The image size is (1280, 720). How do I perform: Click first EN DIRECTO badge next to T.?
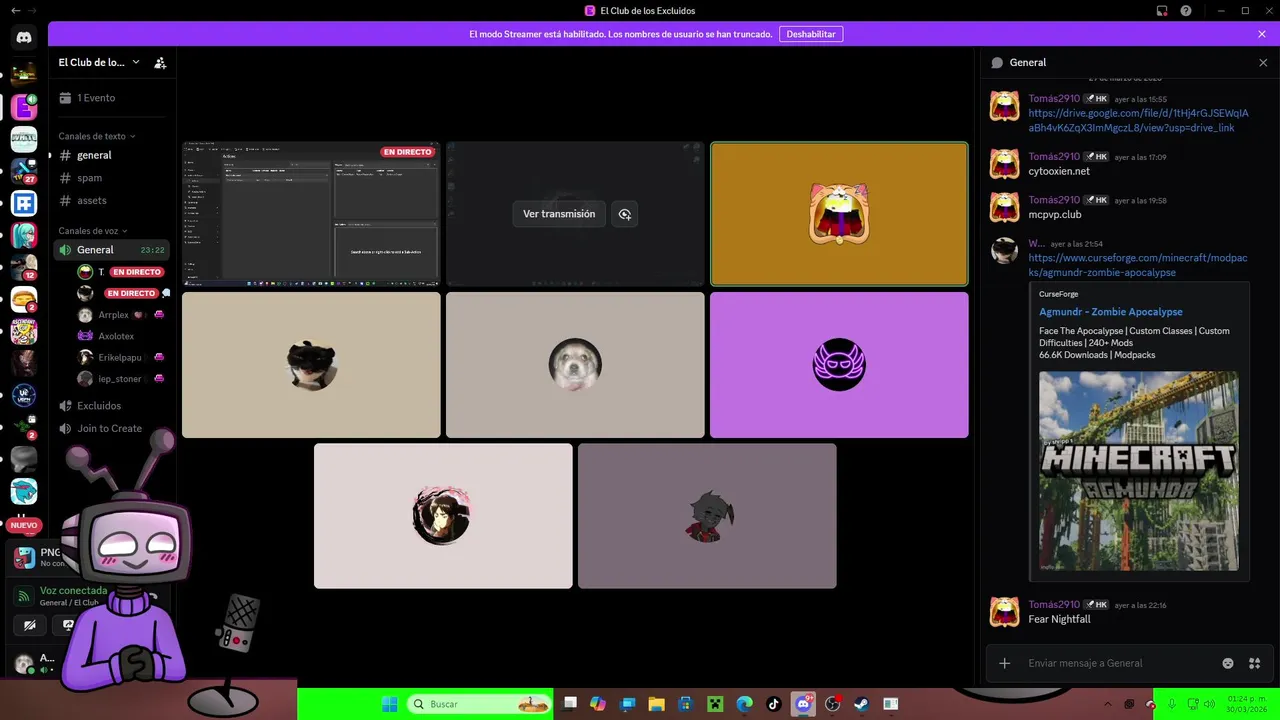coord(137,272)
